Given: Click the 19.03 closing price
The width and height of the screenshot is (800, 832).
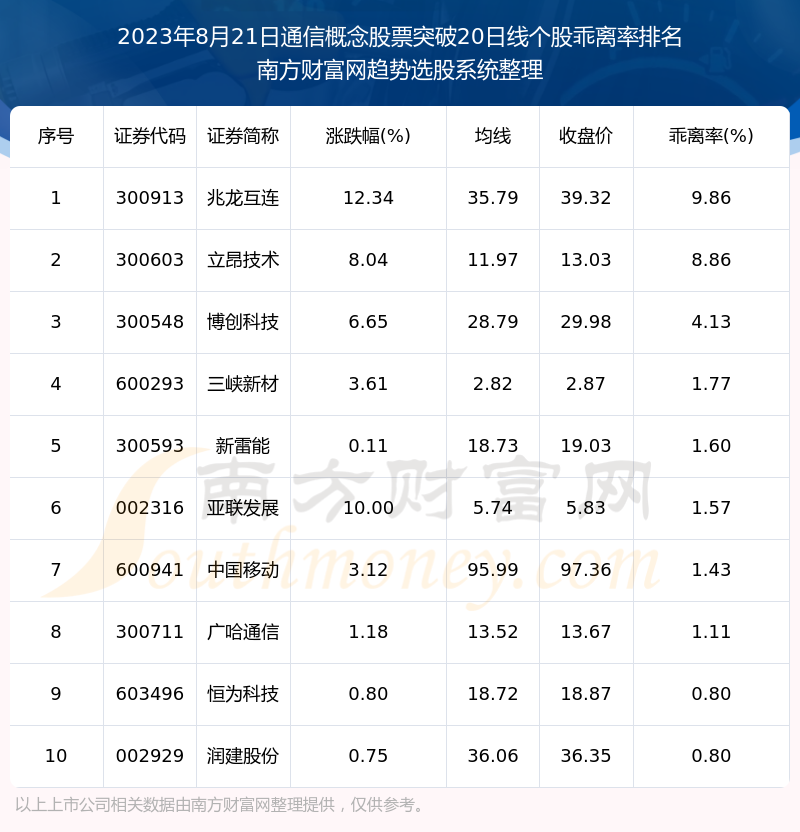Looking at the screenshot, I should (x=586, y=446).
